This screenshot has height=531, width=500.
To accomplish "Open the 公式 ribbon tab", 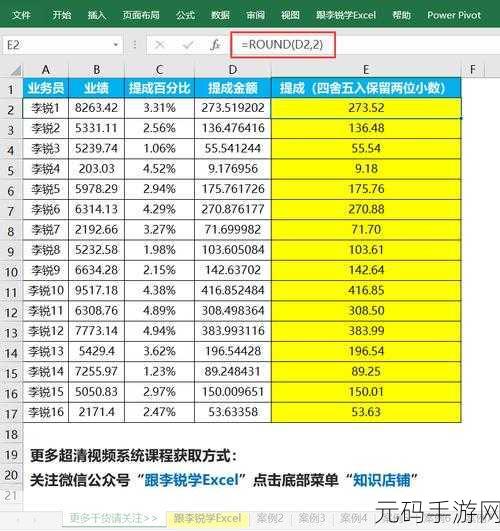I will point(185,15).
